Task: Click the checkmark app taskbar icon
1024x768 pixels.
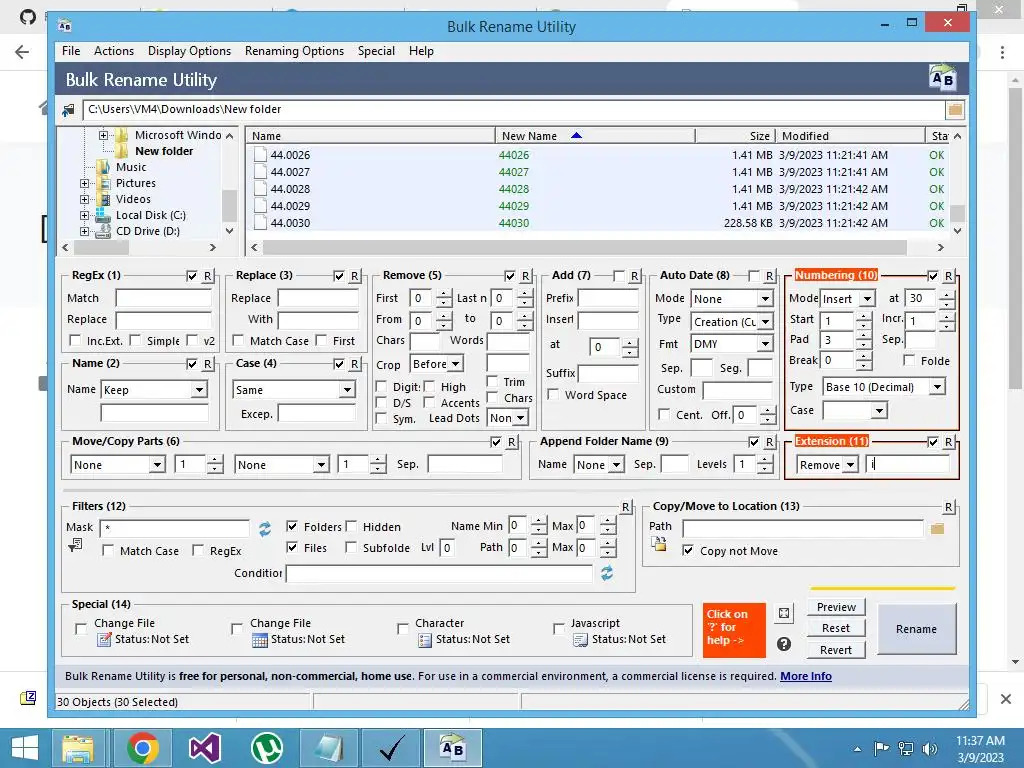Action: pyautogui.click(x=391, y=748)
